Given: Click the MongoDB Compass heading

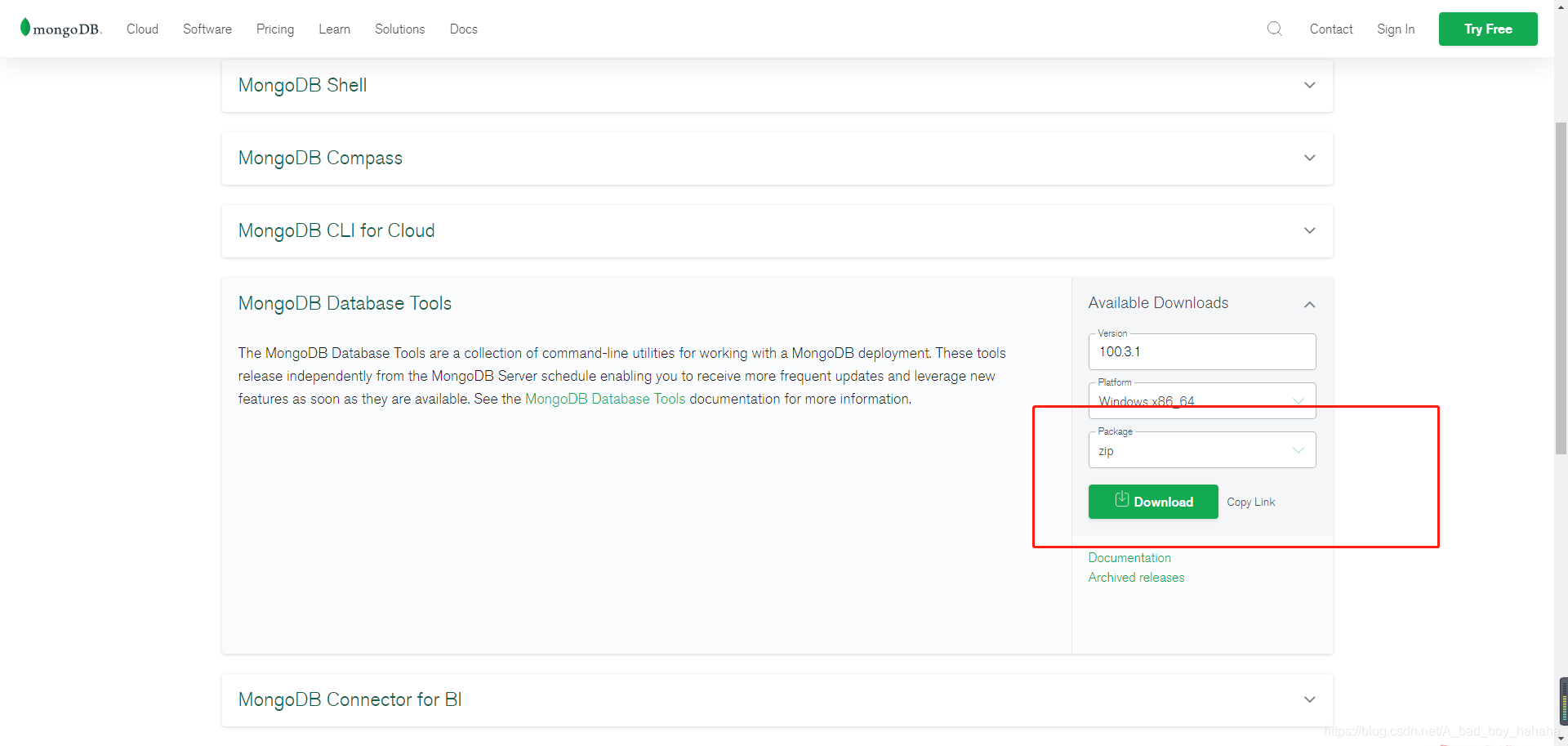Looking at the screenshot, I should pyautogui.click(x=320, y=158).
